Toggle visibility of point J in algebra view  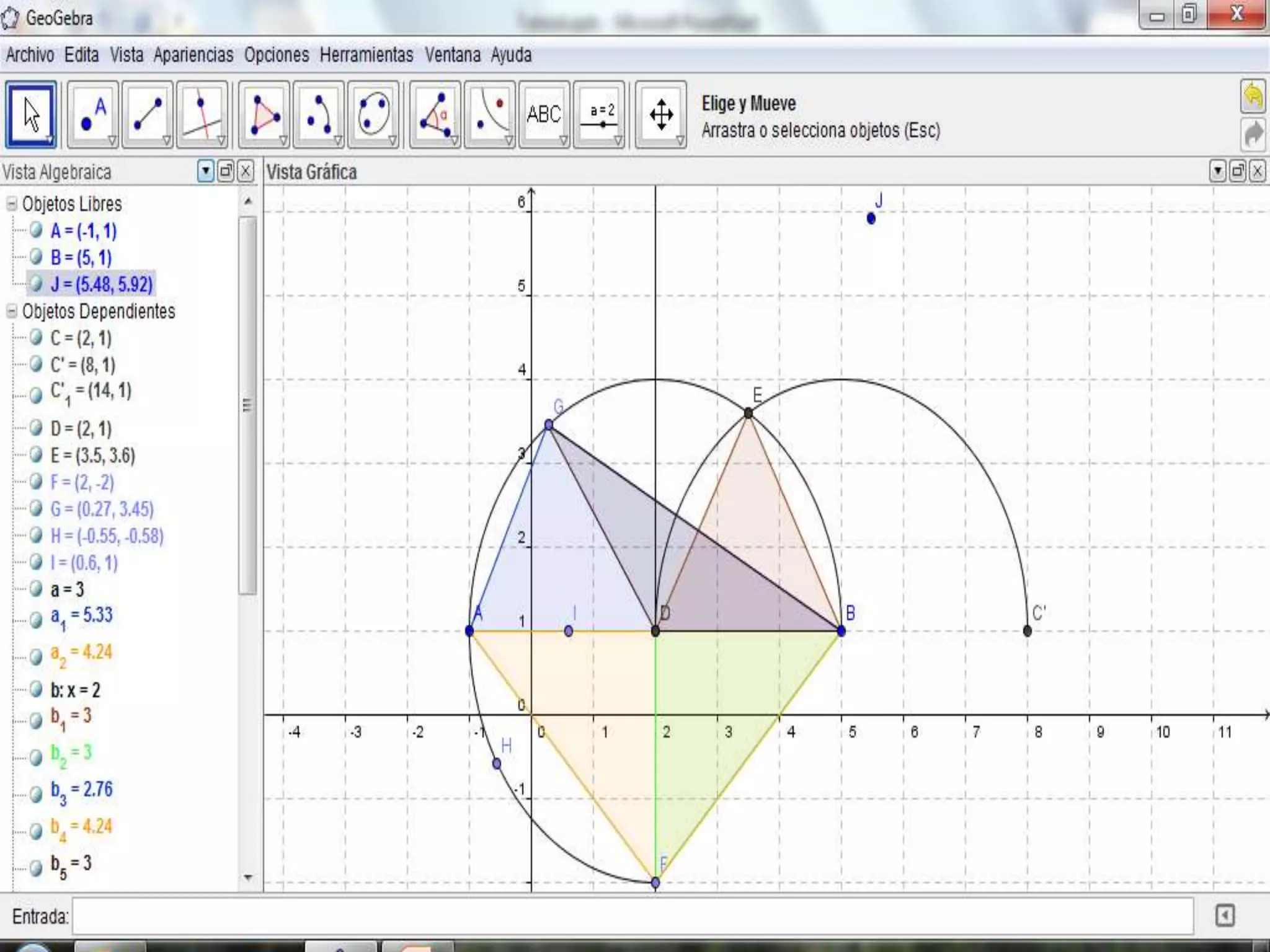tap(37, 284)
